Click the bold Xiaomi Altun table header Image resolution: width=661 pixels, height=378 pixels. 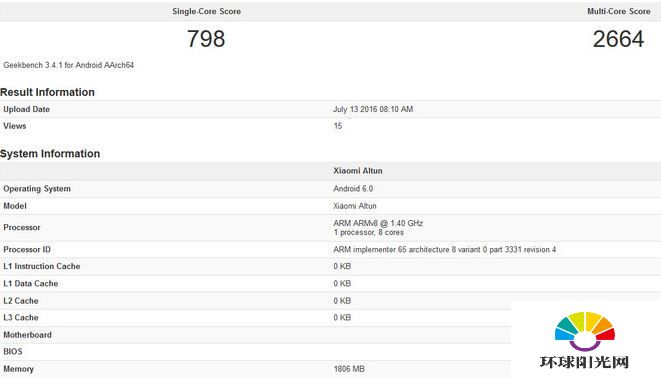tap(358, 171)
